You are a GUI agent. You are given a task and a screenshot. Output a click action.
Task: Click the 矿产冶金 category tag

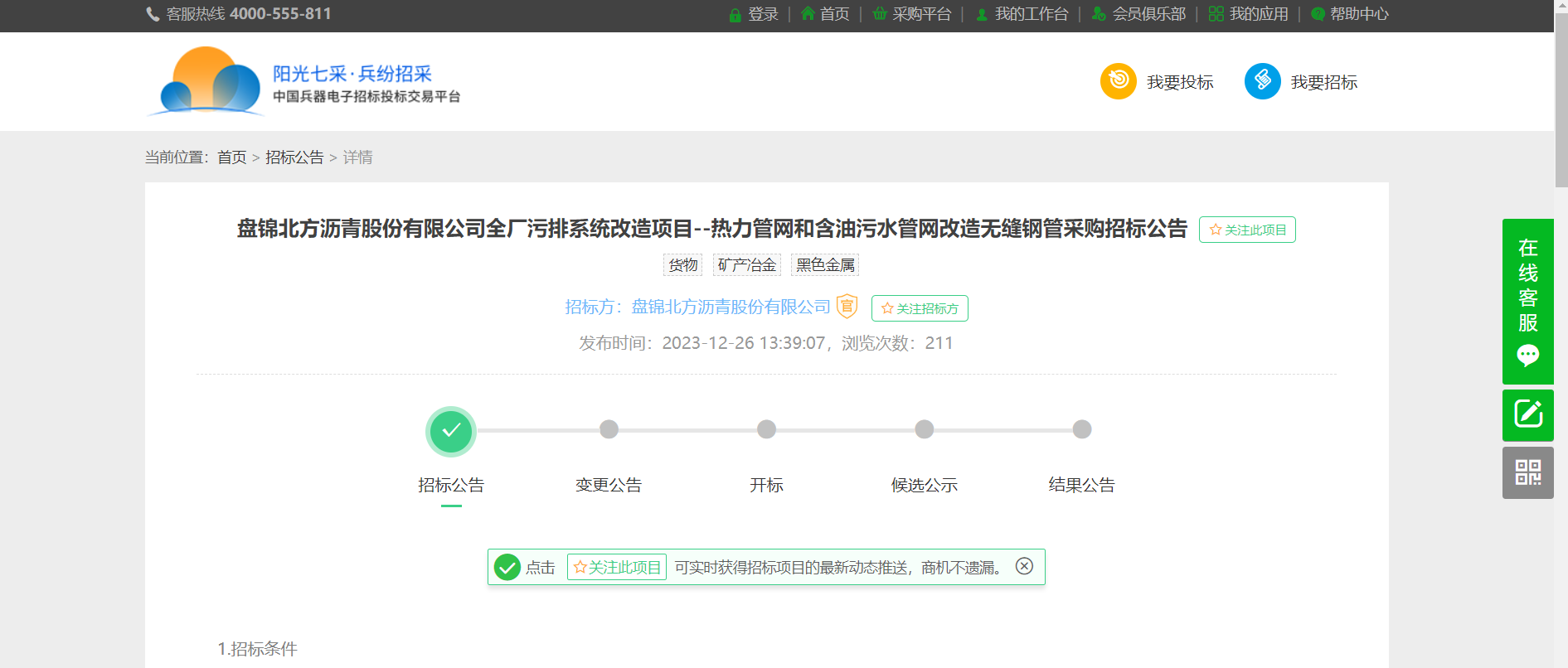[x=747, y=265]
